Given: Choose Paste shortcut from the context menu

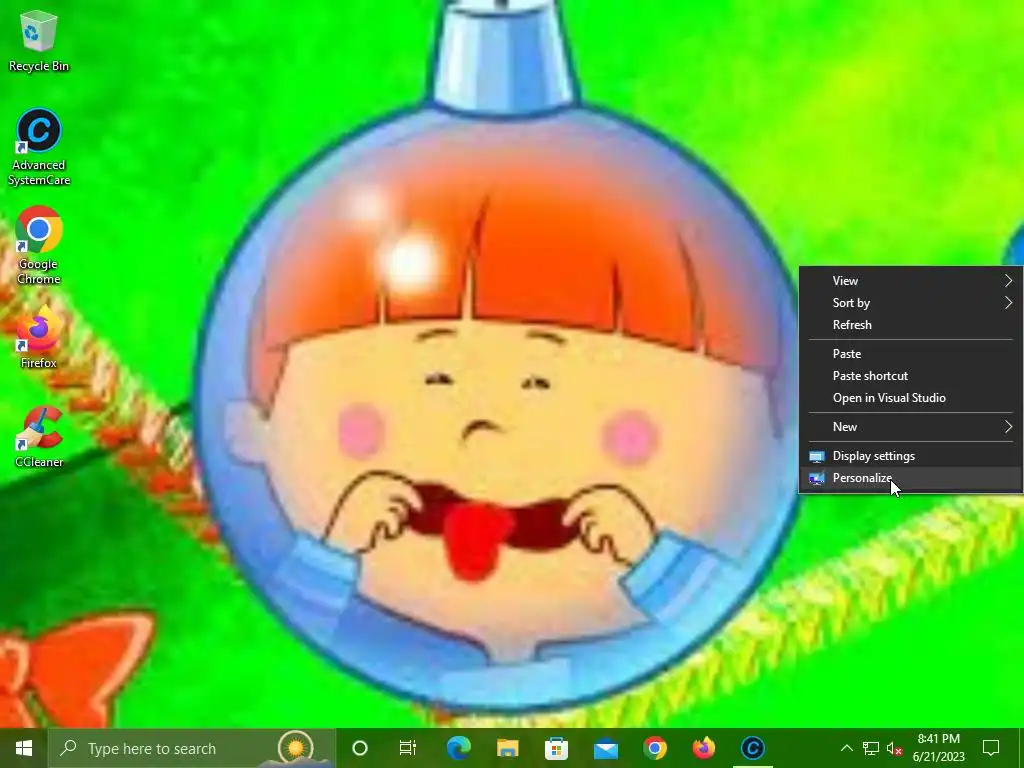Looking at the screenshot, I should click(x=911, y=376).
